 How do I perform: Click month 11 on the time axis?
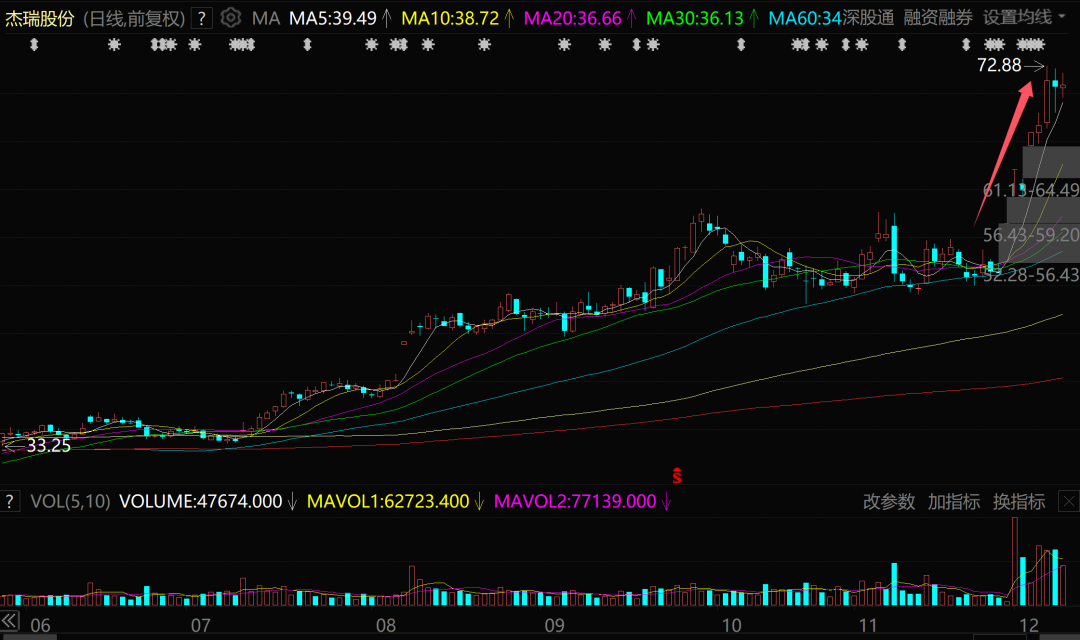point(868,626)
